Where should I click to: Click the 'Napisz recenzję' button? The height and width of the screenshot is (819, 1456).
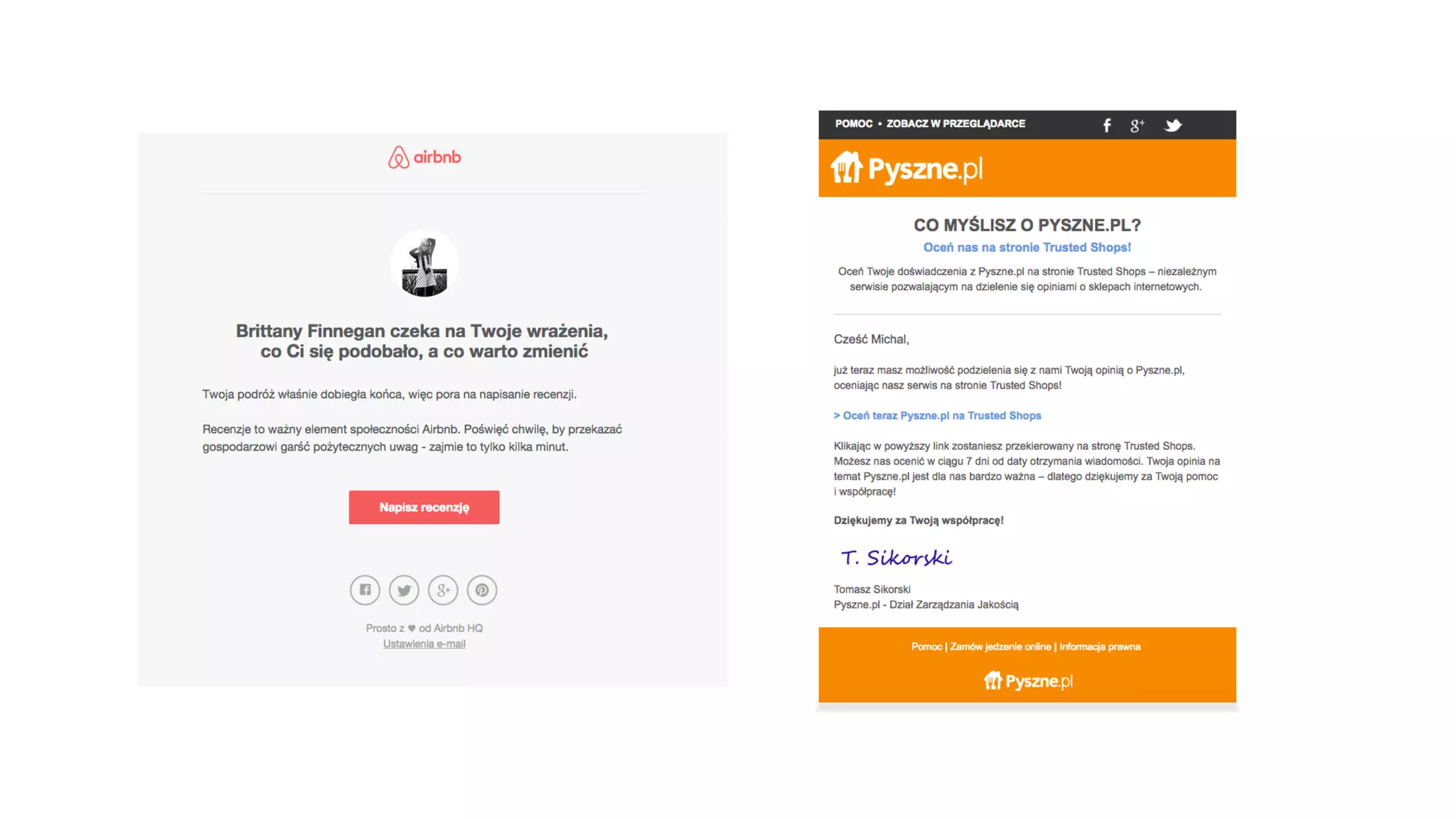424,508
